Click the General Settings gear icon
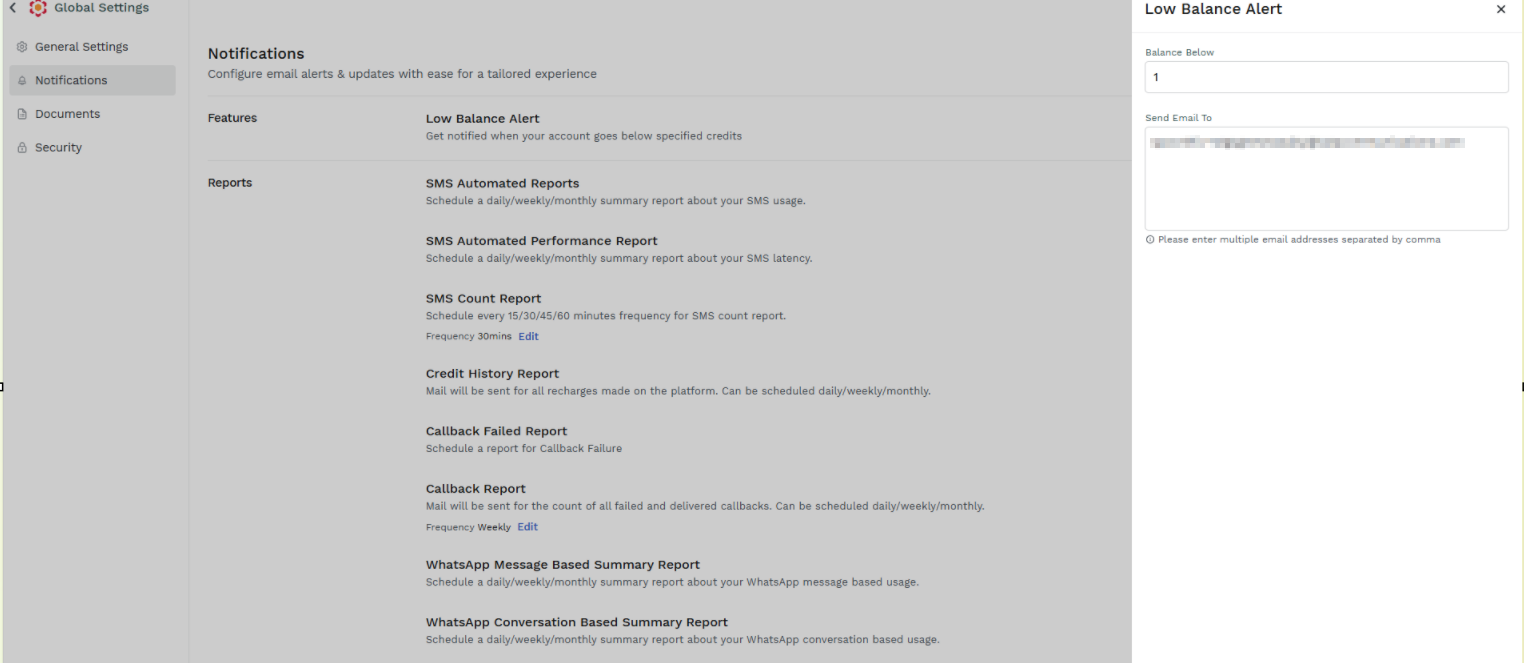The image size is (1524, 663). 22,47
